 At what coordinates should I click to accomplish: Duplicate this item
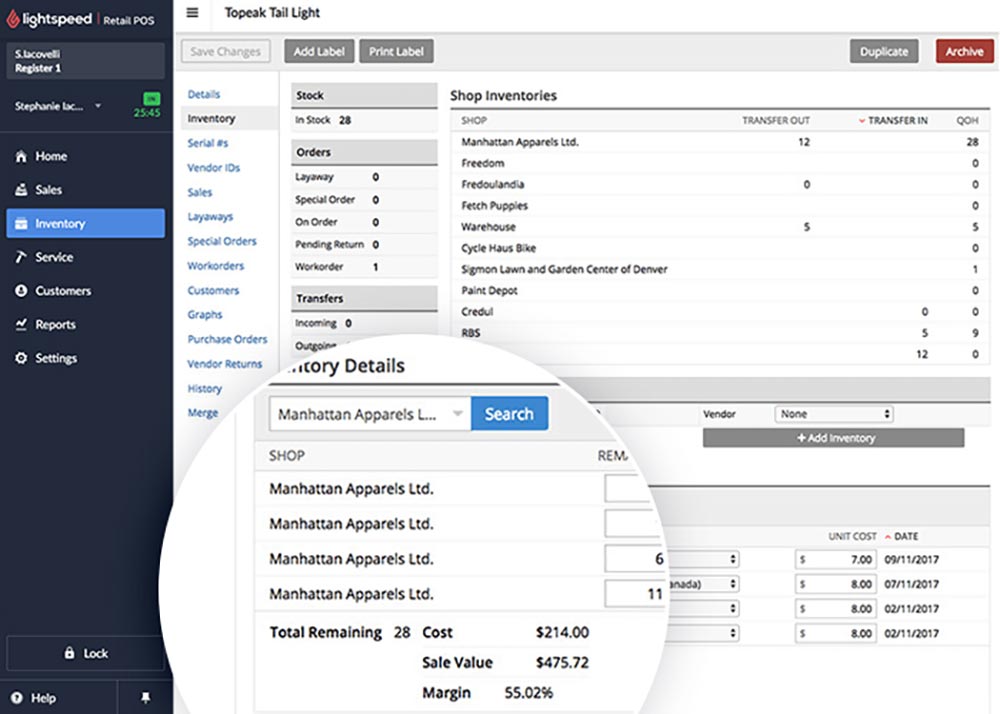click(884, 52)
